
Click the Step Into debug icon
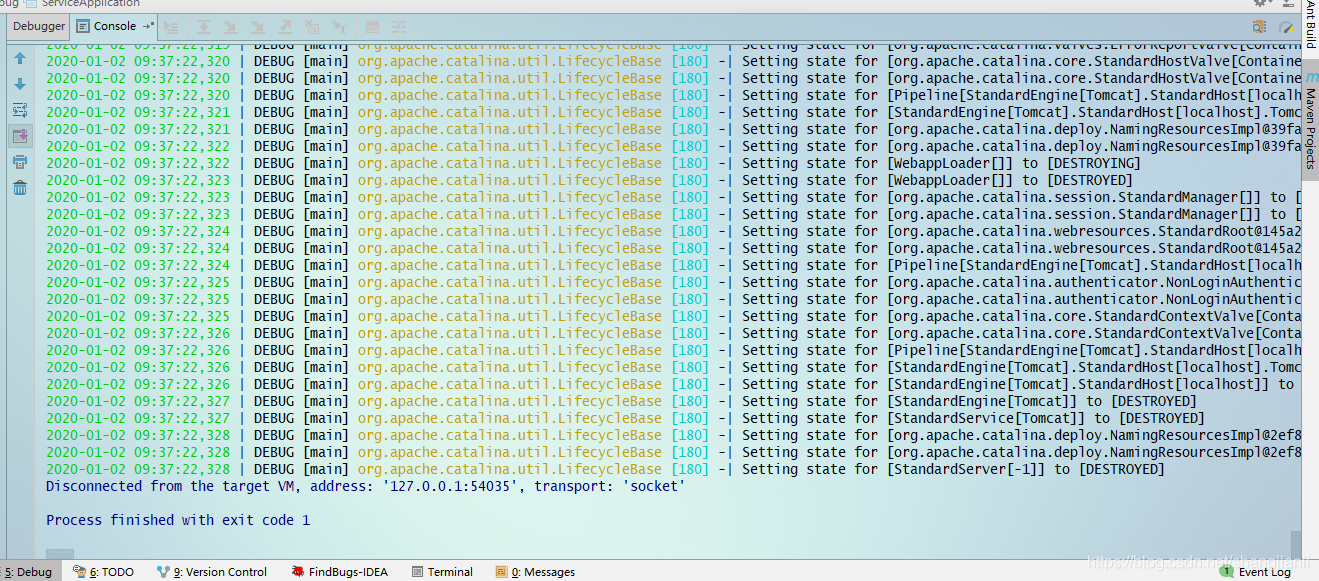pos(231,27)
